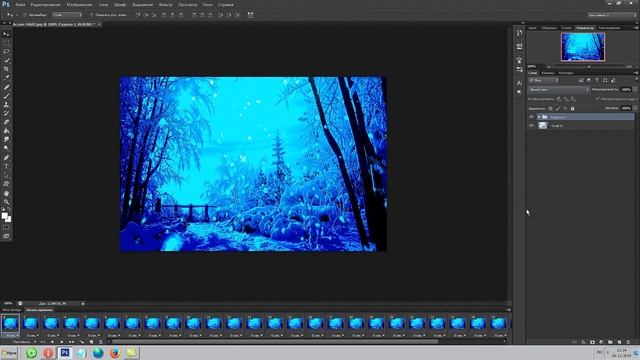The image size is (640, 360).
Task: Select the Lasso tool
Action: click(6, 52)
